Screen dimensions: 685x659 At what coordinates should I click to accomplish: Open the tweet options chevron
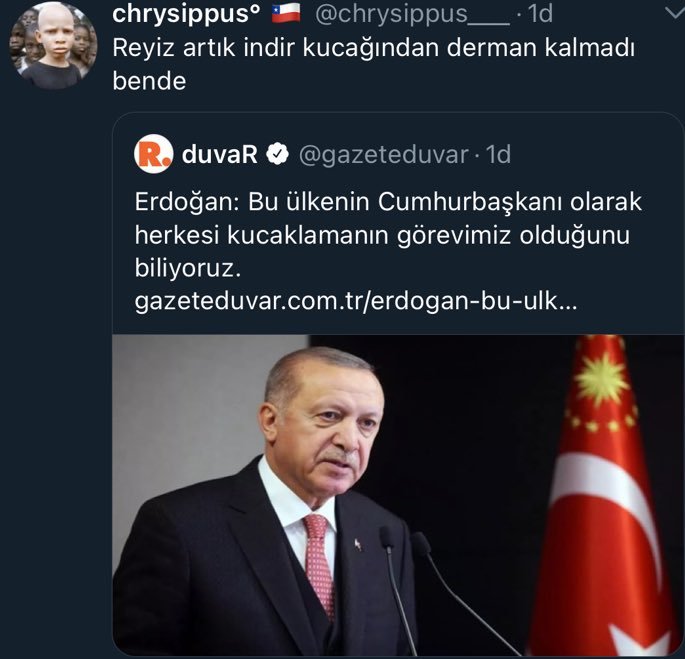pos(674,14)
